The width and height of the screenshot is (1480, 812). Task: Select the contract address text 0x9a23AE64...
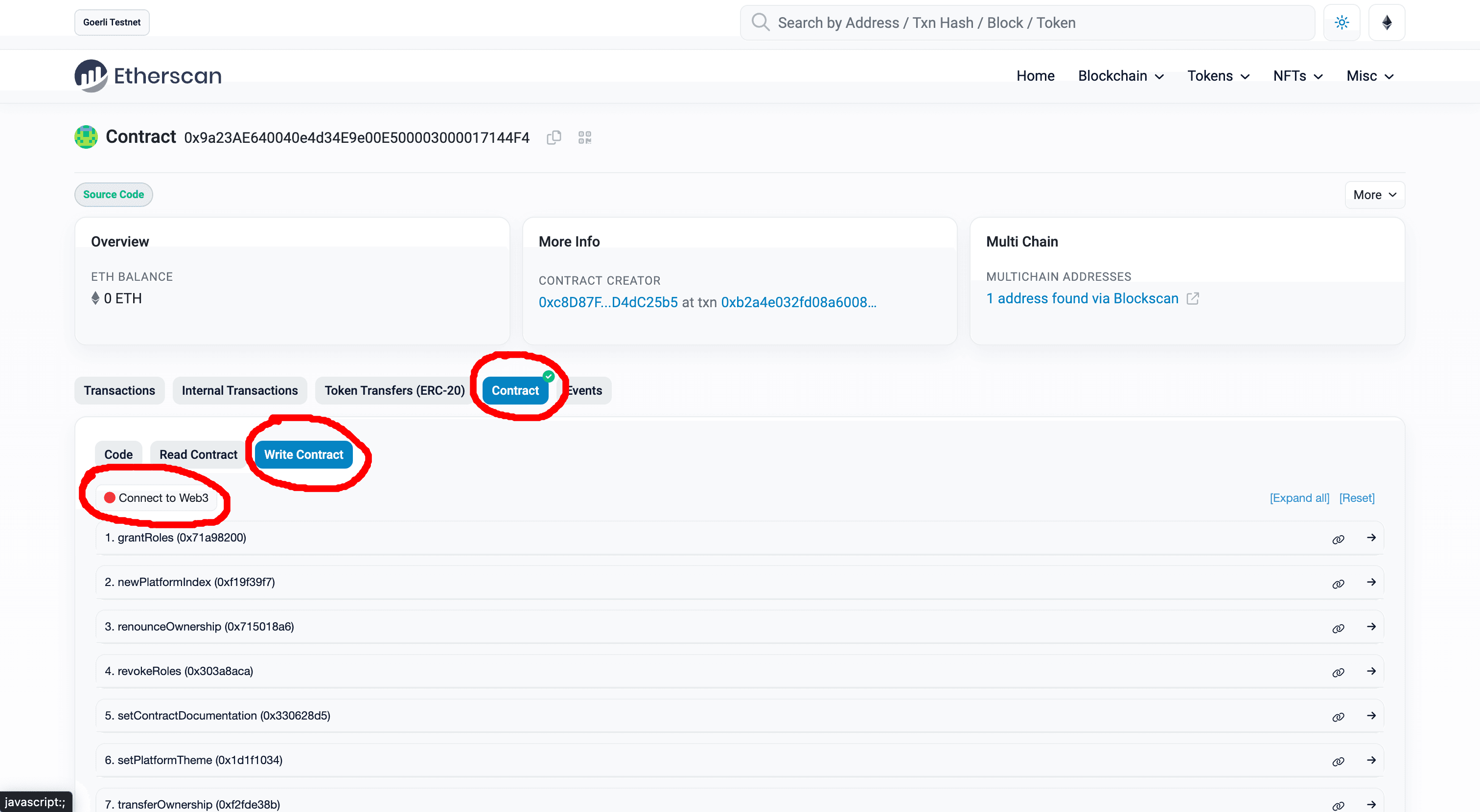click(x=357, y=138)
